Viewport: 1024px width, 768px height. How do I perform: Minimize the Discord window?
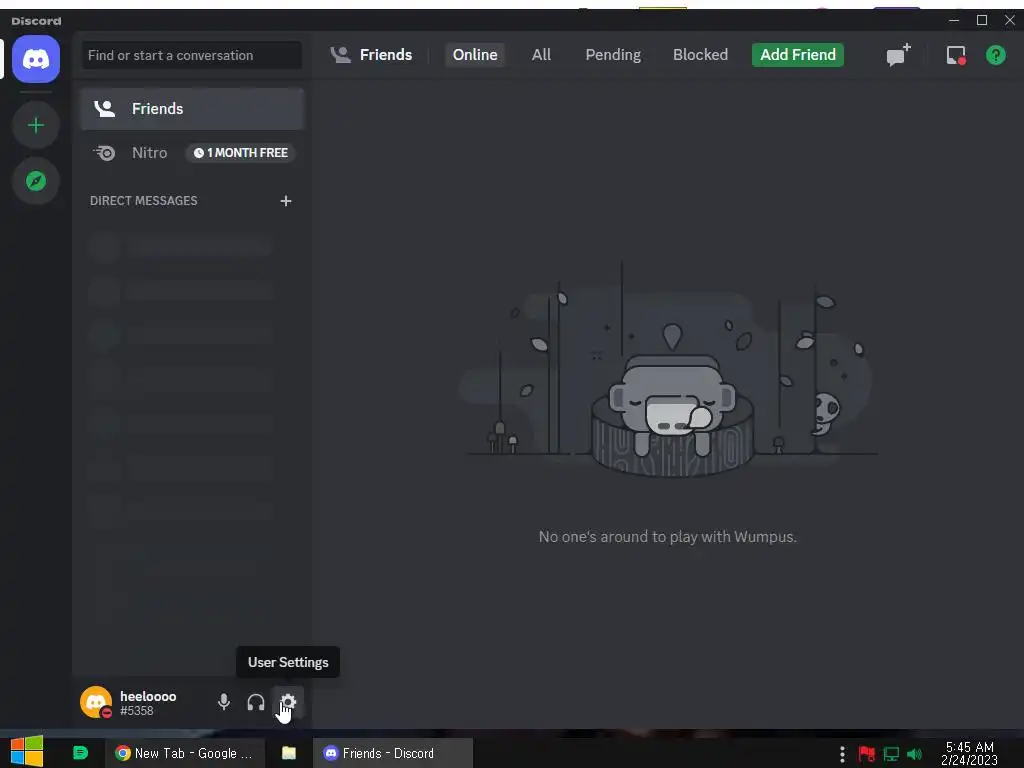click(x=953, y=20)
